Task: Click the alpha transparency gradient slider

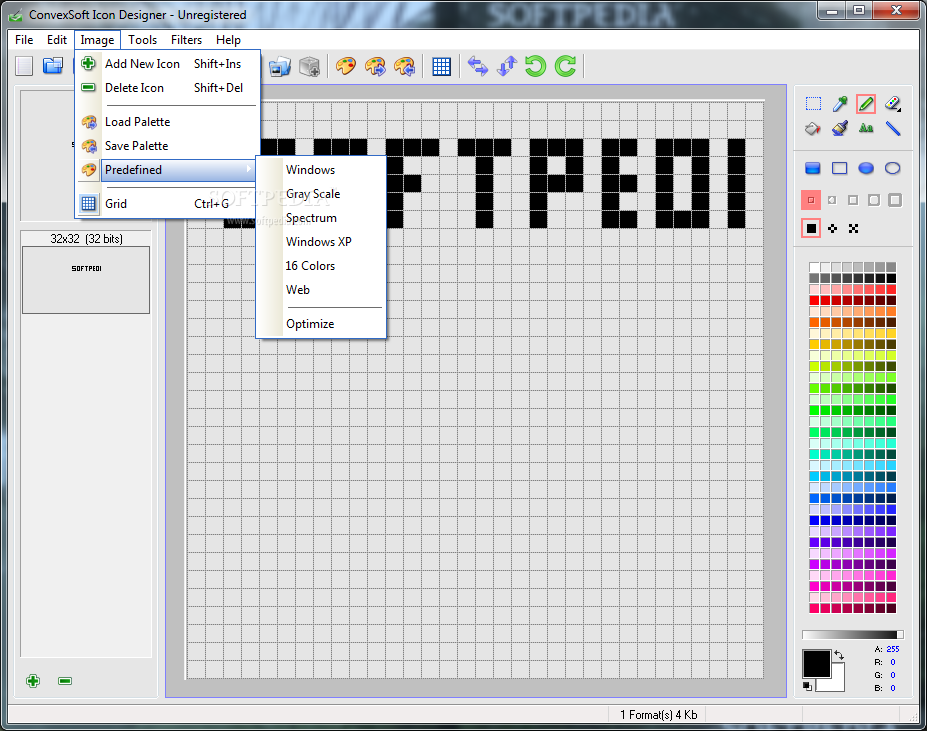Action: (853, 635)
